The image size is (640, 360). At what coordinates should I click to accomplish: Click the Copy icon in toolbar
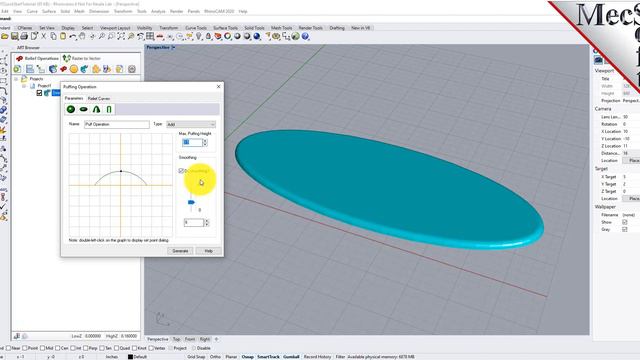[x=53, y=36]
